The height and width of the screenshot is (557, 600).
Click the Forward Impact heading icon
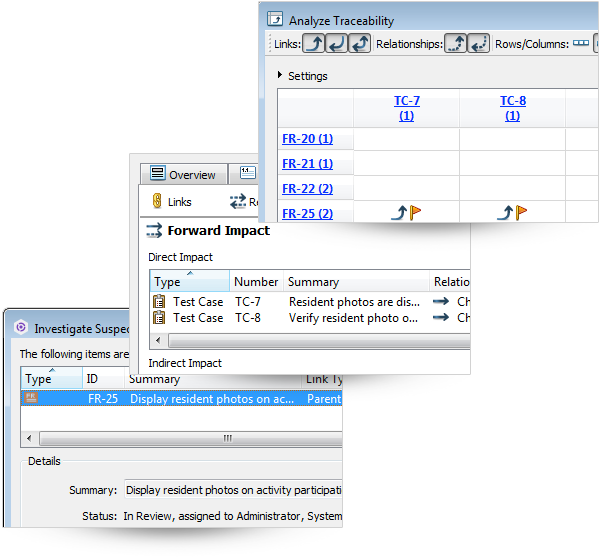tap(154, 230)
